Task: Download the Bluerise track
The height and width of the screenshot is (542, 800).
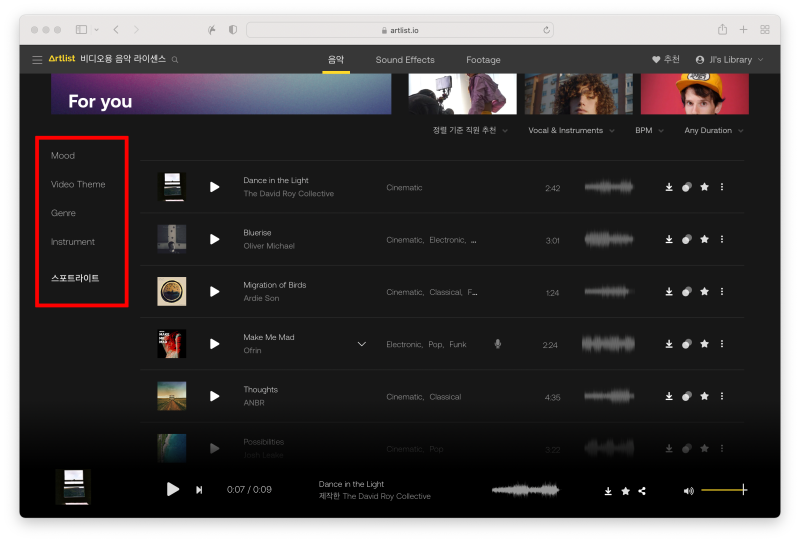Action: coord(669,239)
